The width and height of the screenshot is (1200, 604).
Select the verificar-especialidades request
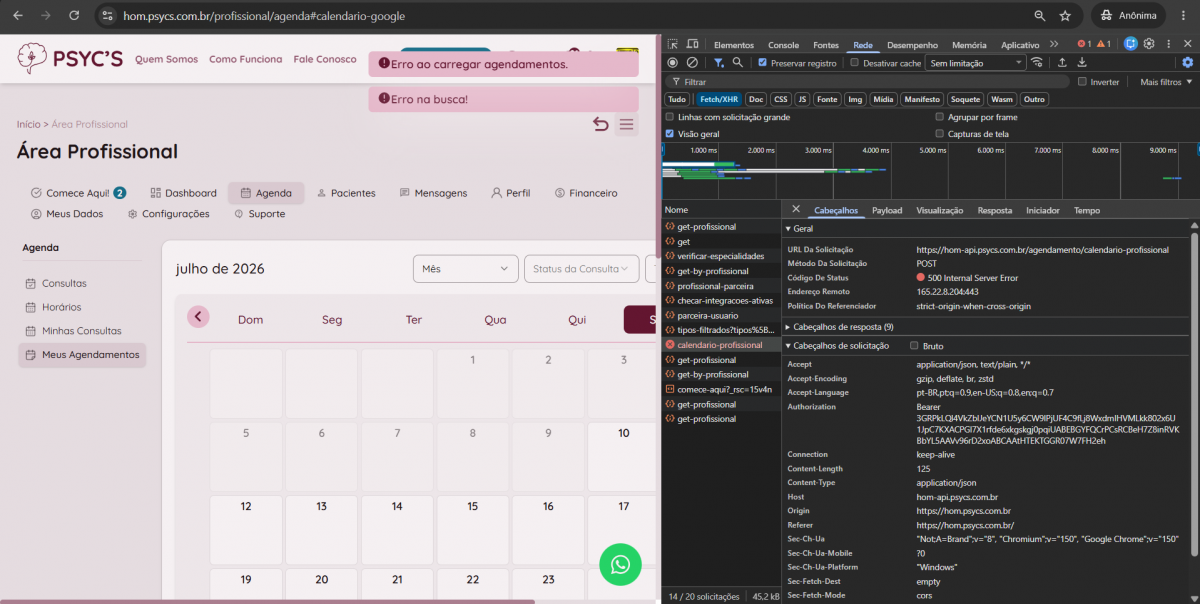(x=720, y=256)
